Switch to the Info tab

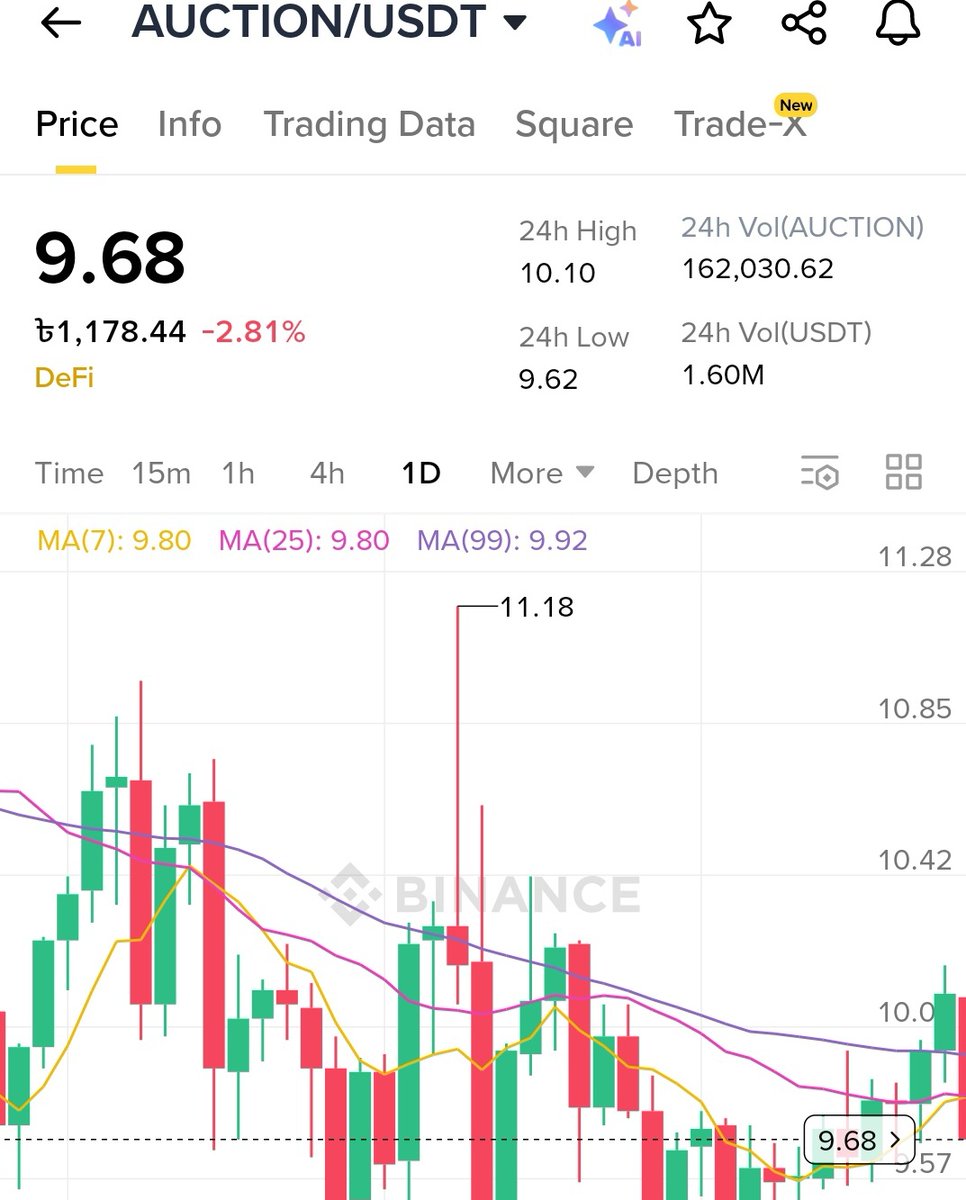click(190, 124)
